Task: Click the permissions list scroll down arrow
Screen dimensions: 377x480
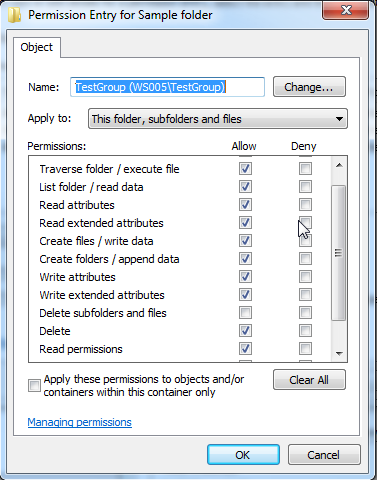Action: coord(339,354)
